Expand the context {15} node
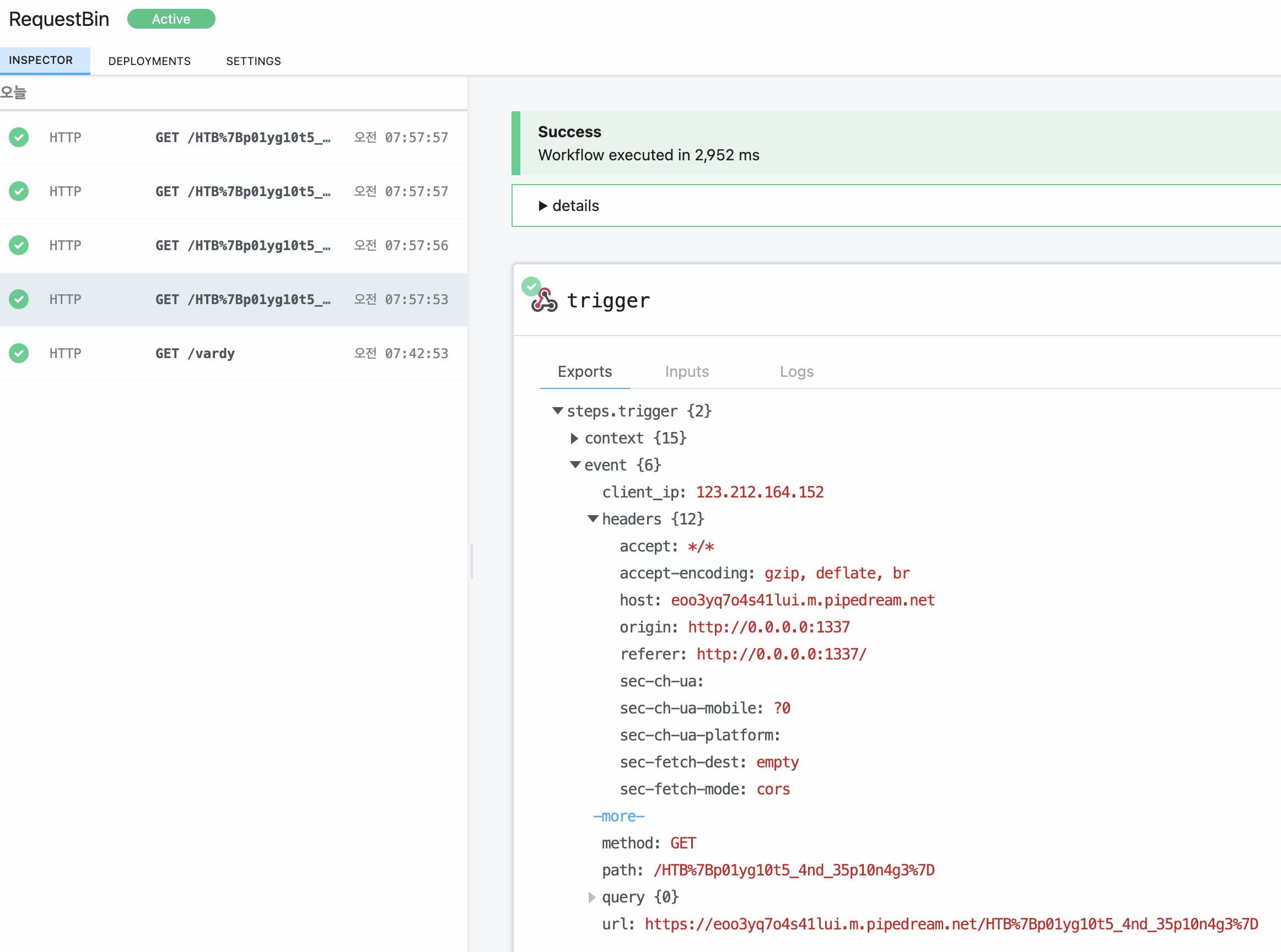The height and width of the screenshot is (952, 1281). pyautogui.click(x=574, y=439)
